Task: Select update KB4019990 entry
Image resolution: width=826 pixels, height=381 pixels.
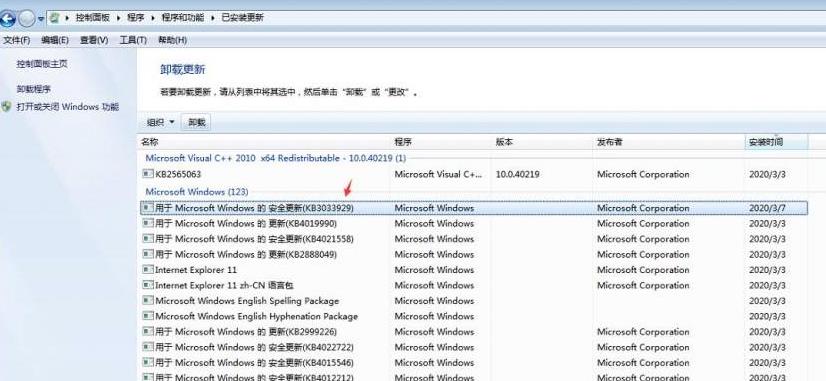Action: tap(246, 223)
